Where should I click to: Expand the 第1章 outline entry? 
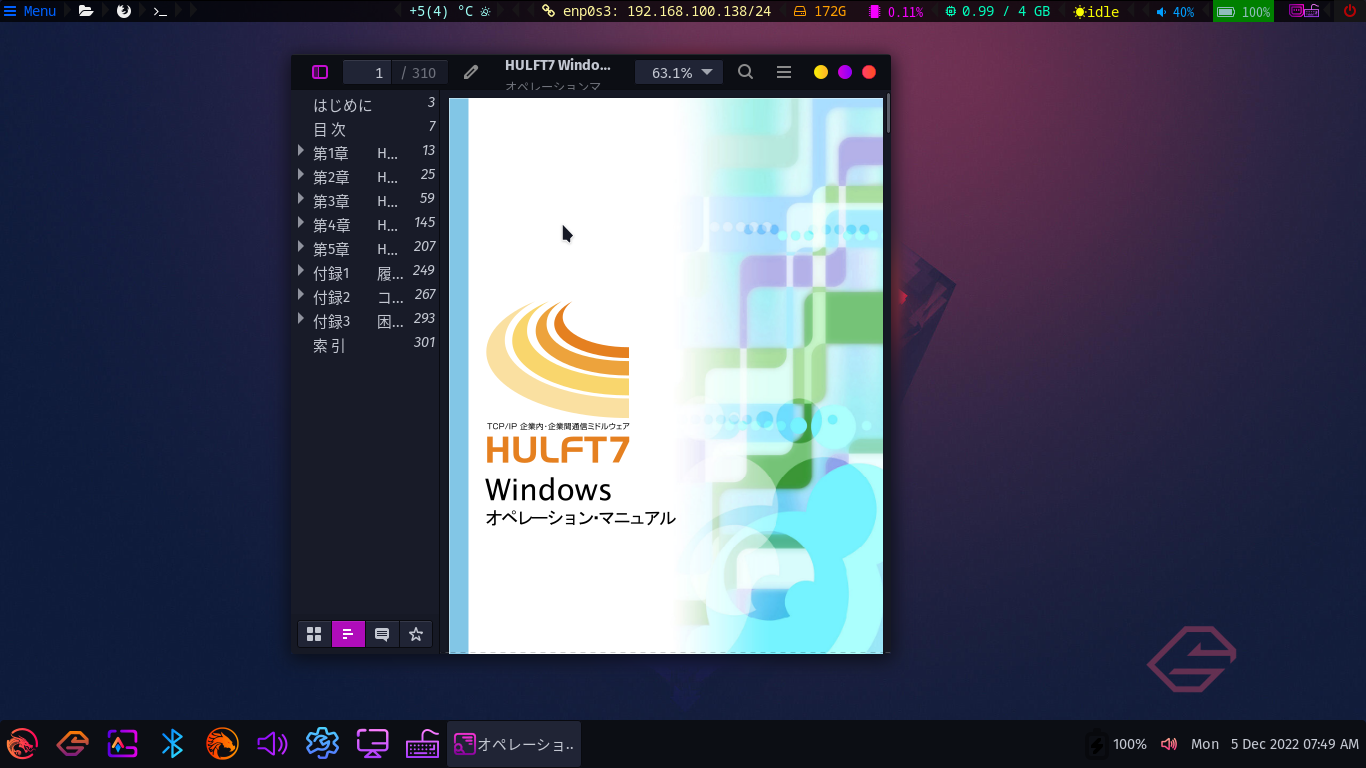coord(301,151)
